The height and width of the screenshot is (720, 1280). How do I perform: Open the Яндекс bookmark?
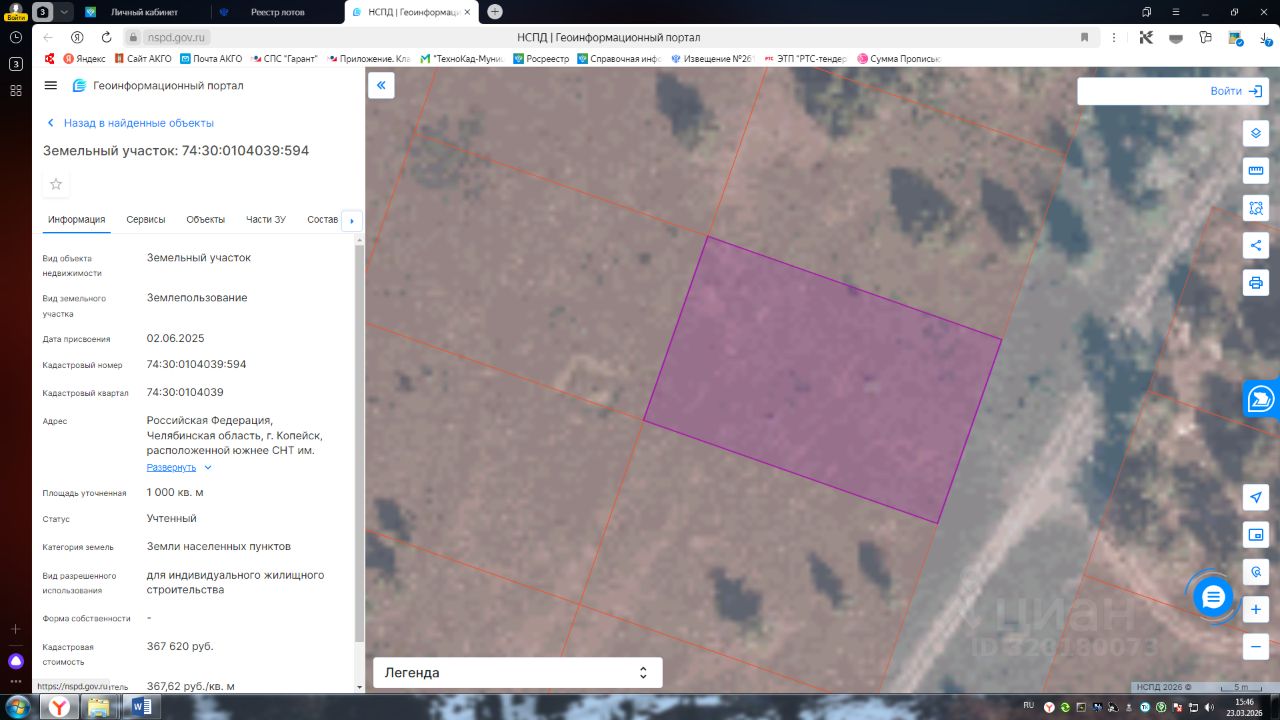coord(84,59)
